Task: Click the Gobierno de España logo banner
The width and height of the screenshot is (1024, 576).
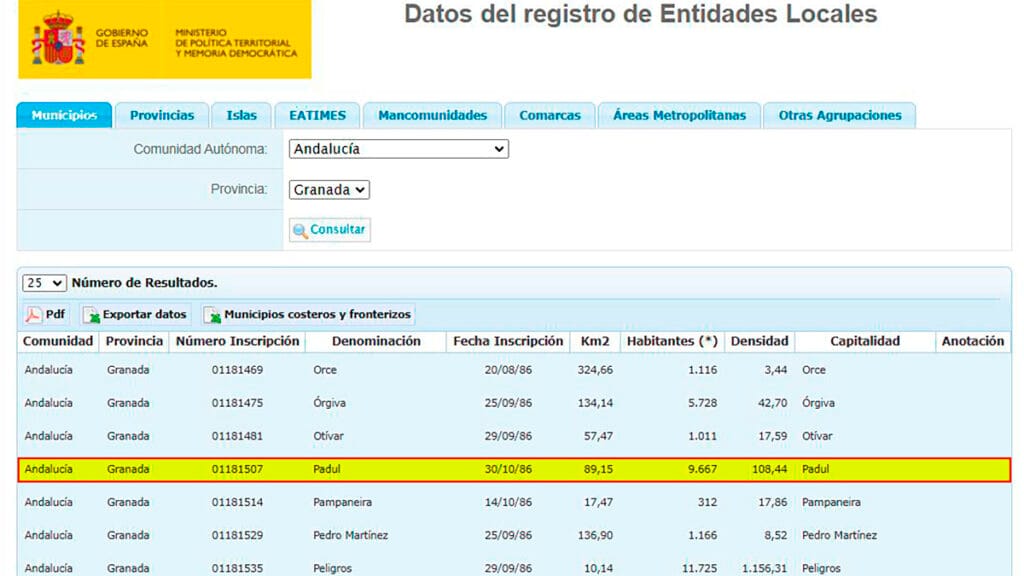Action: point(120,40)
